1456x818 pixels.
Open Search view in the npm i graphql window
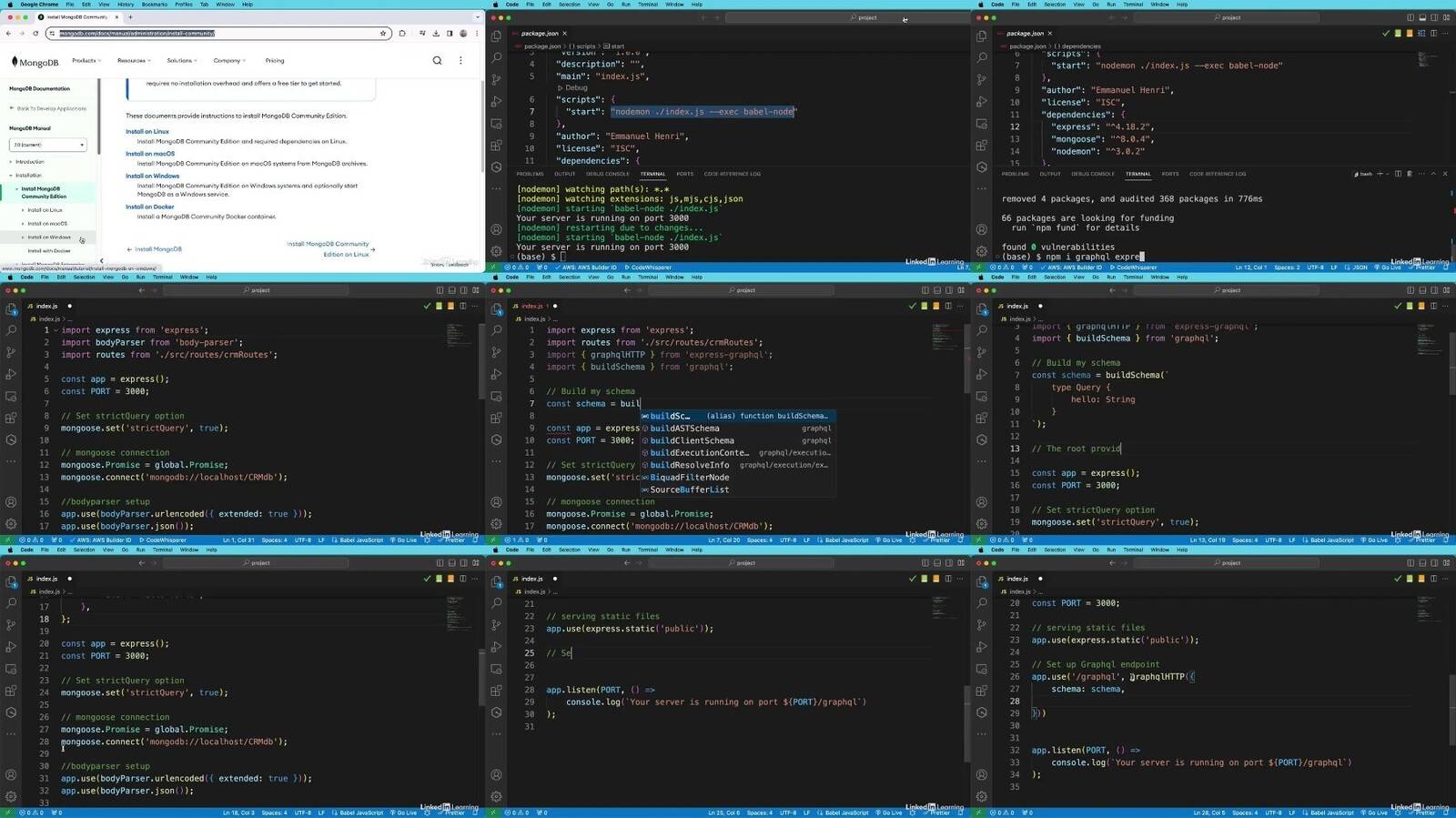pos(981,57)
